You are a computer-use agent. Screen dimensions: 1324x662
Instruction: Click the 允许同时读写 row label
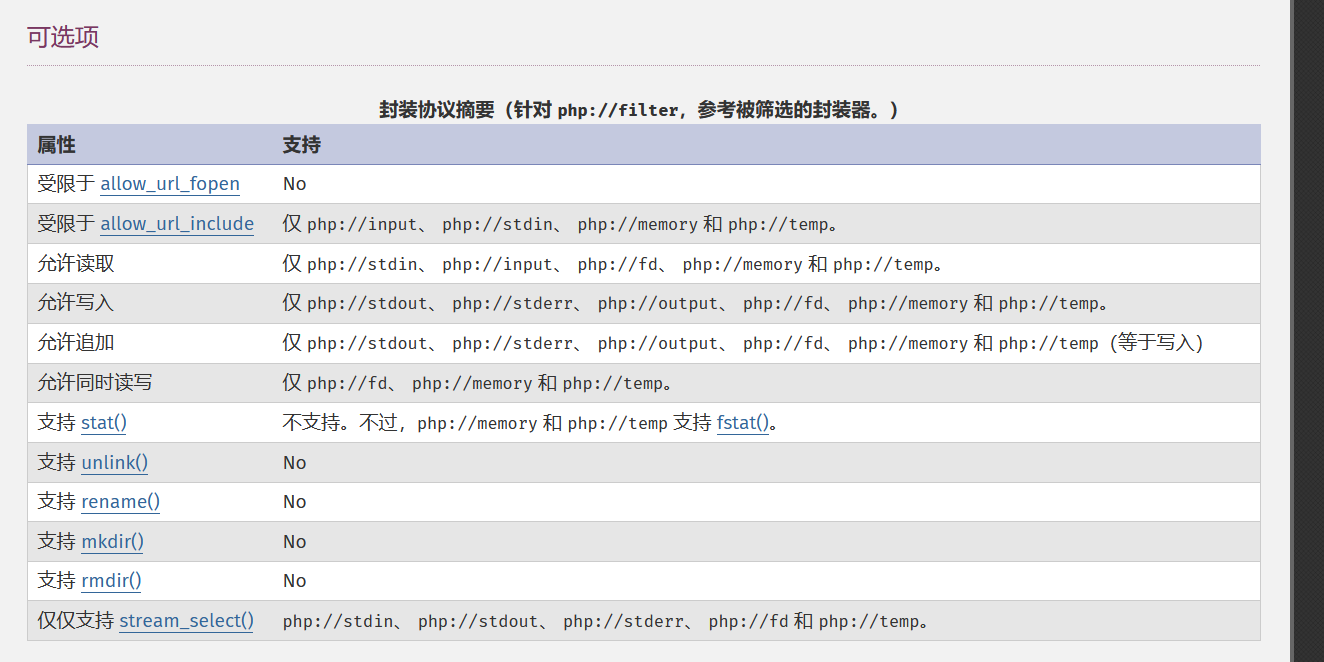point(95,383)
